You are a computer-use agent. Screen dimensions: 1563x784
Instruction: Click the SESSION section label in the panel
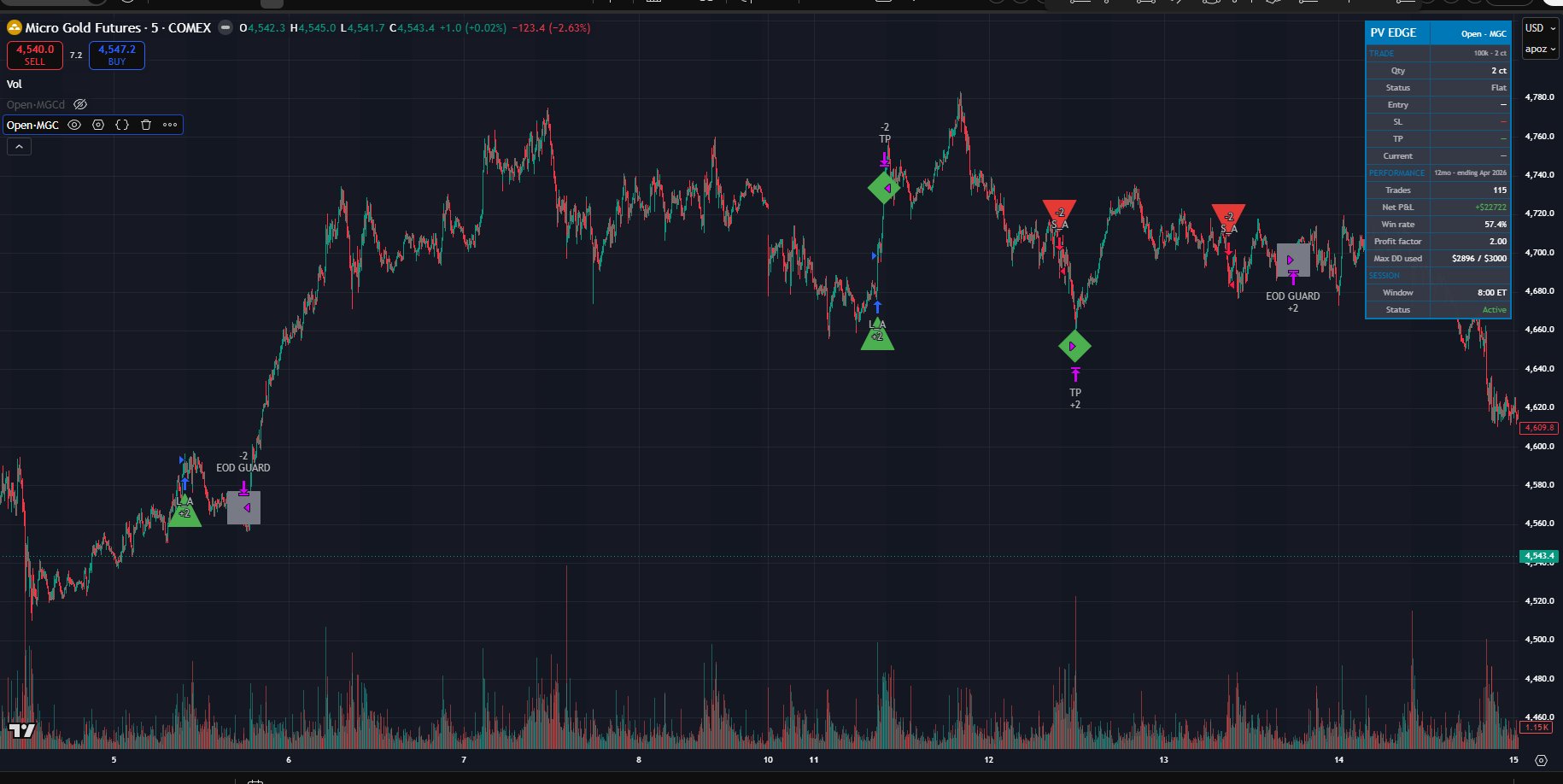[x=1384, y=276]
